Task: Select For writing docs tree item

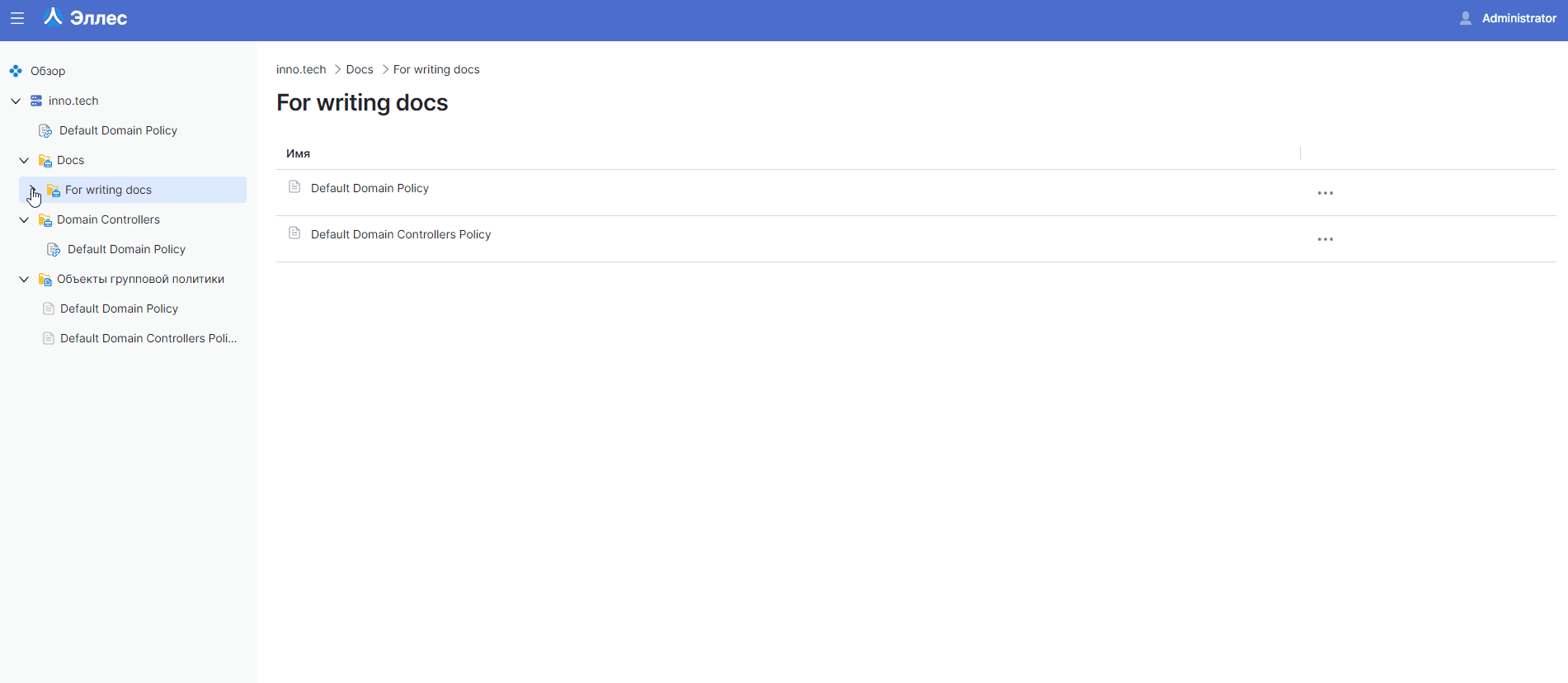Action: (x=108, y=190)
